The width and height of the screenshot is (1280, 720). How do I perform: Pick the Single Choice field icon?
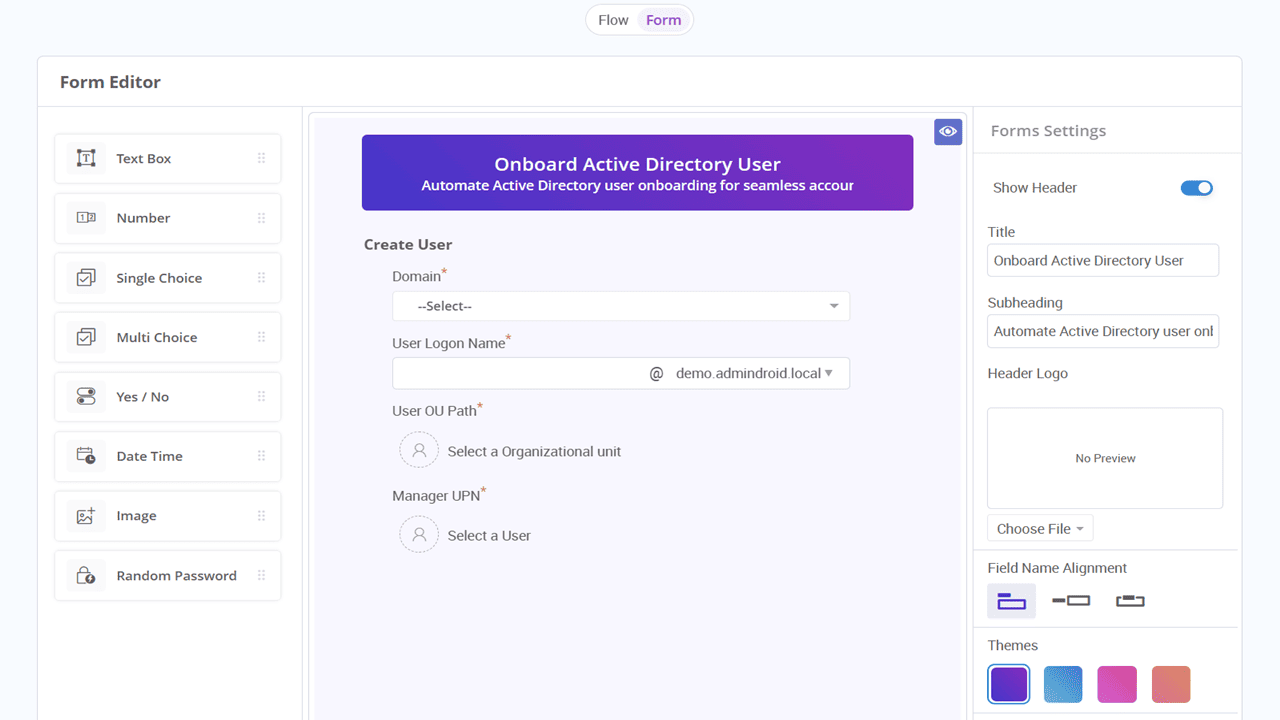tap(86, 277)
